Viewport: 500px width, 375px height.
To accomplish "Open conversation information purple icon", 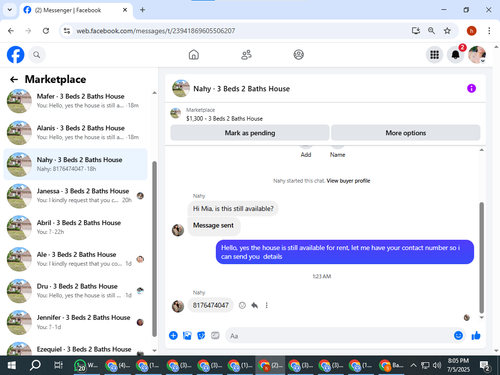I will coord(471,88).
